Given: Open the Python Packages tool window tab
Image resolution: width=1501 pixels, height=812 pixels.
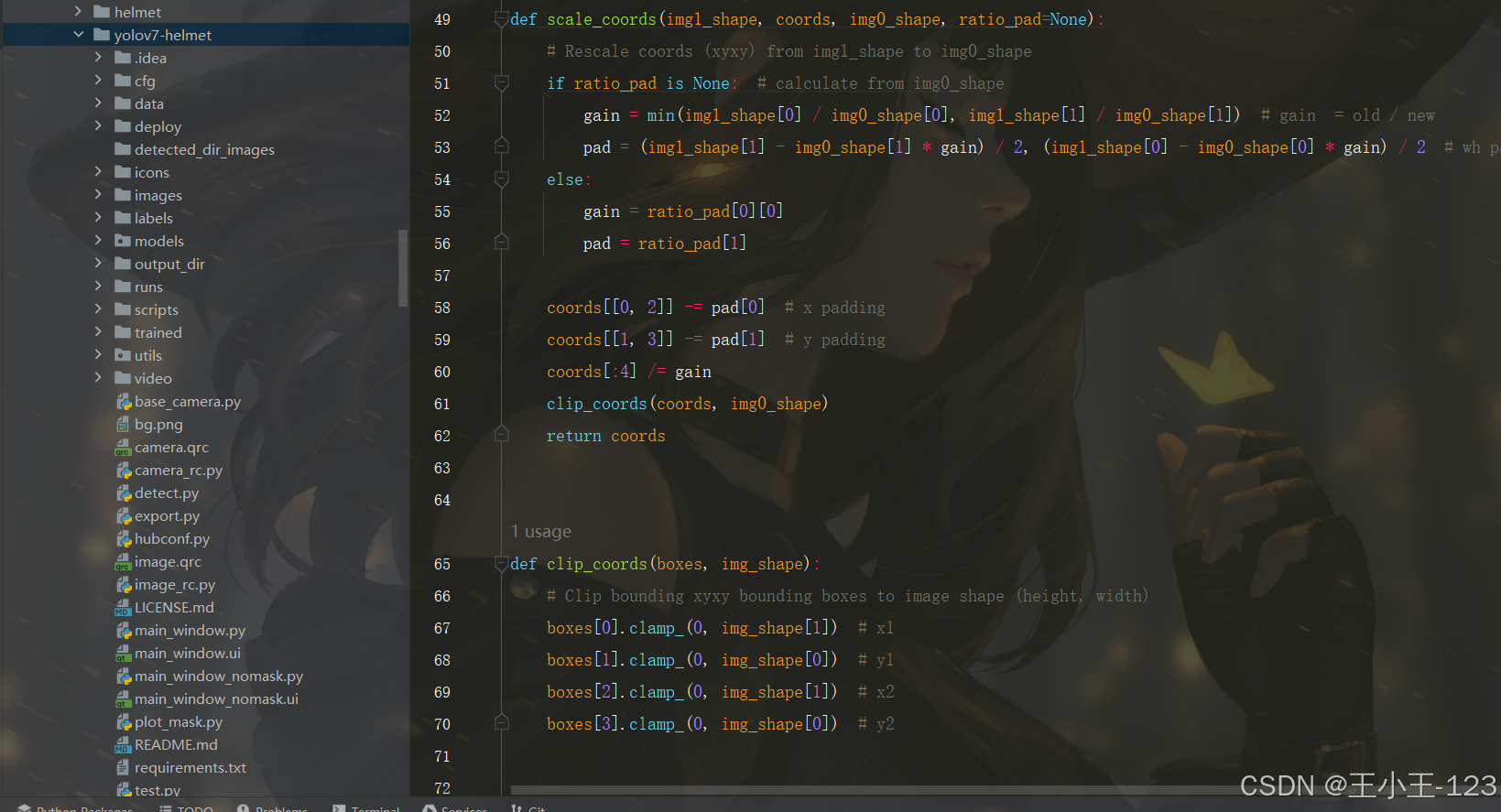Looking at the screenshot, I should coord(74,808).
